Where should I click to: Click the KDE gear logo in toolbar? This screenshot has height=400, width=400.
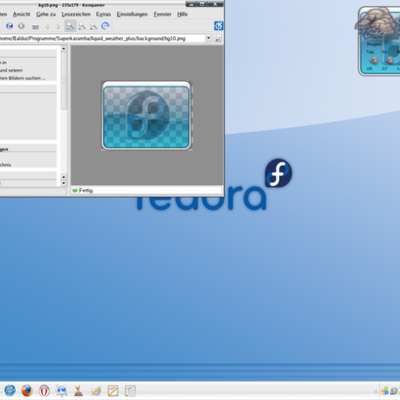click(x=218, y=26)
